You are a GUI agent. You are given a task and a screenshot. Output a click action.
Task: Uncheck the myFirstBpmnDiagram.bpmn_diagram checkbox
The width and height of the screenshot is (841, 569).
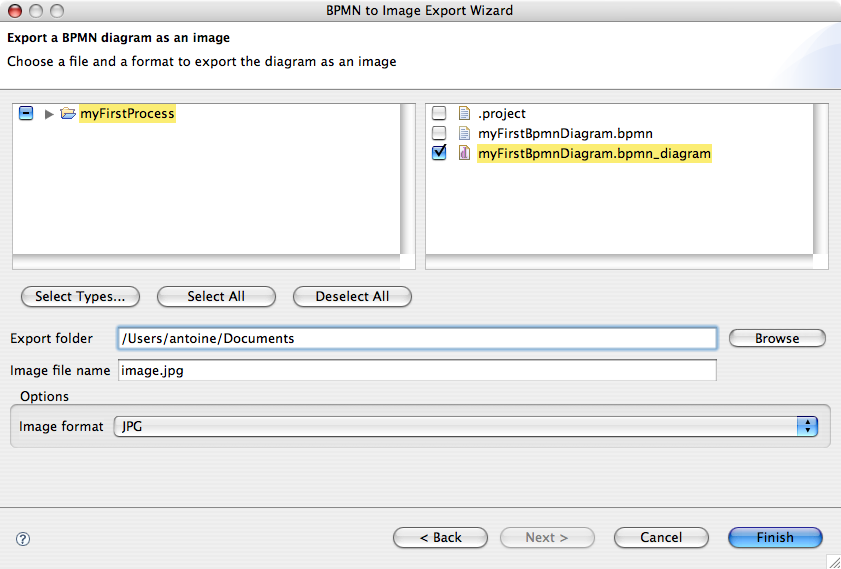439,153
